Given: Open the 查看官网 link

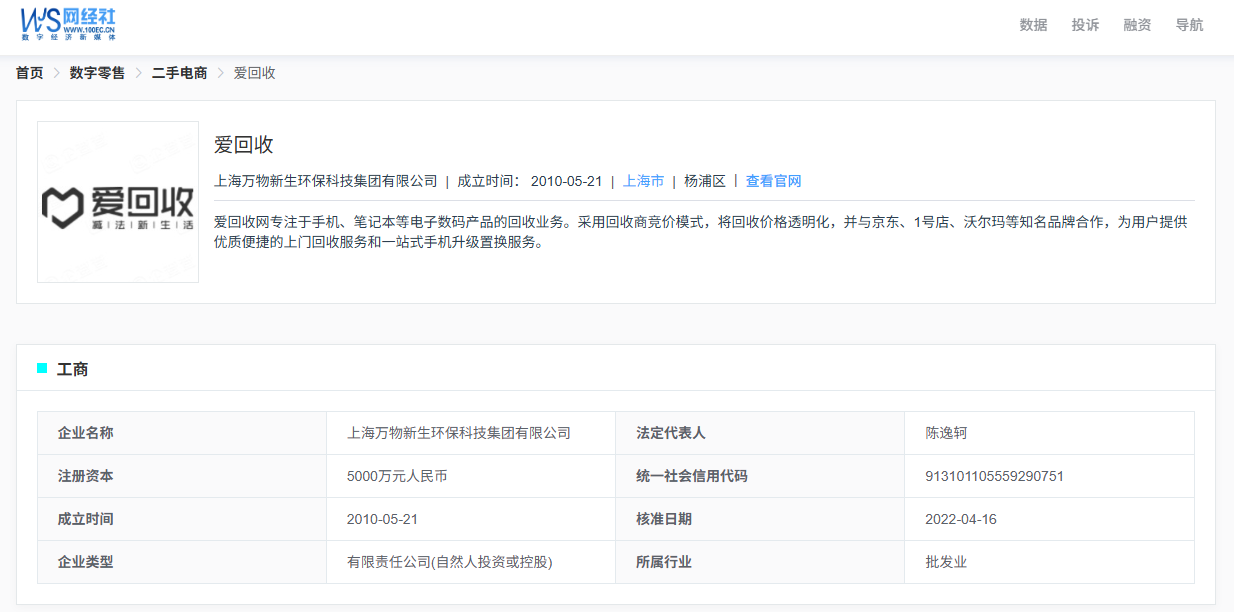Looking at the screenshot, I should point(773,181).
